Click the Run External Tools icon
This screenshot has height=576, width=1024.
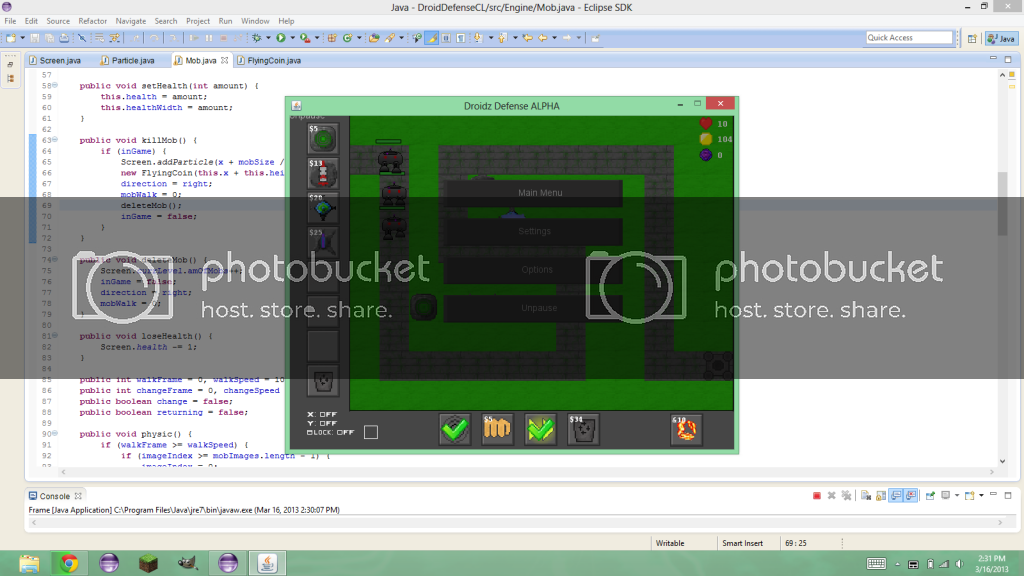point(304,38)
